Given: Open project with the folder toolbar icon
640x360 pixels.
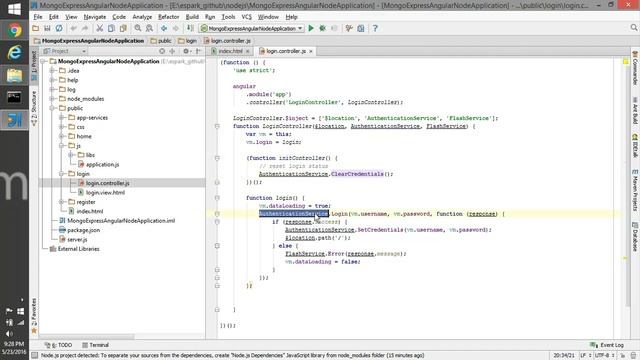Looking at the screenshot, I should (36, 29).
